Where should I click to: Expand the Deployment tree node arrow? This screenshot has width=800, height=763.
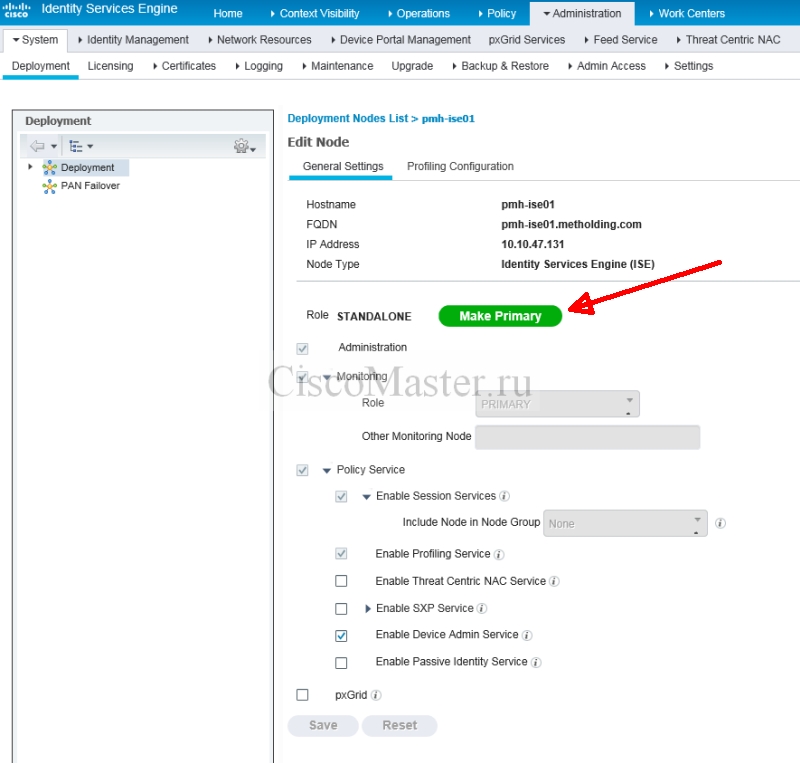coord(30,167)
